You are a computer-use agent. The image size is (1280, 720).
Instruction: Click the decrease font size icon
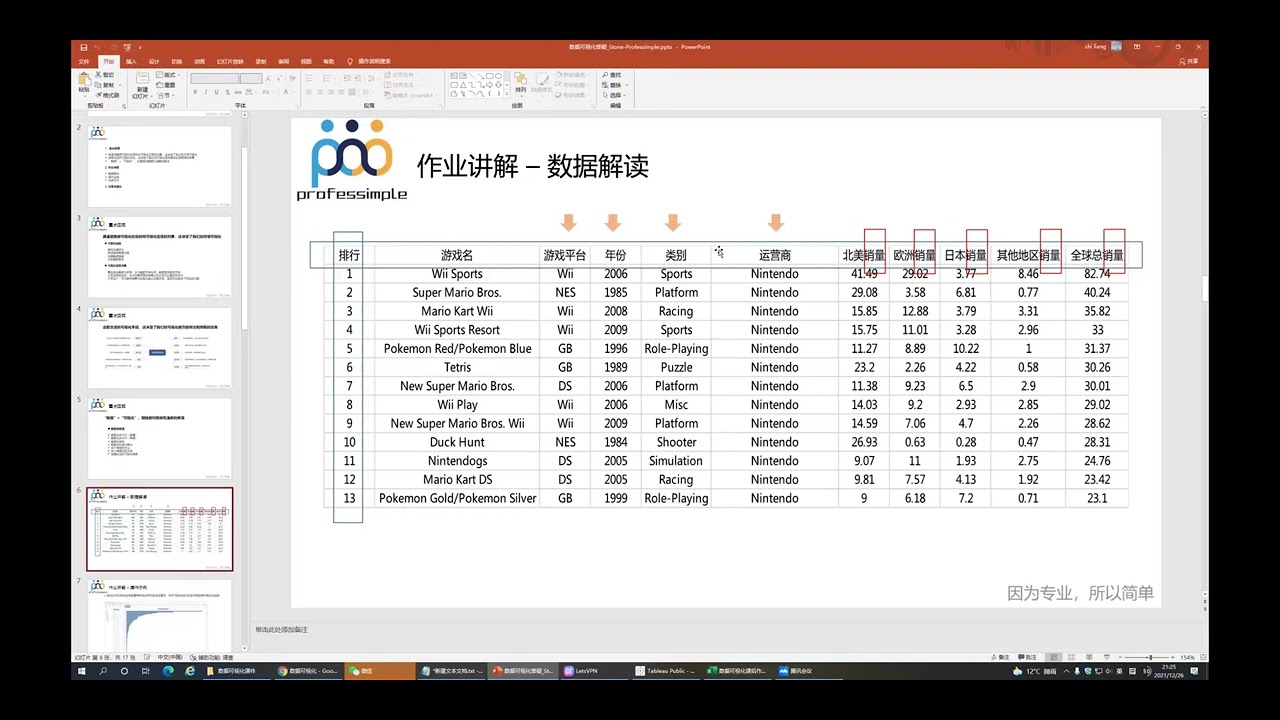tap(279, 79)
